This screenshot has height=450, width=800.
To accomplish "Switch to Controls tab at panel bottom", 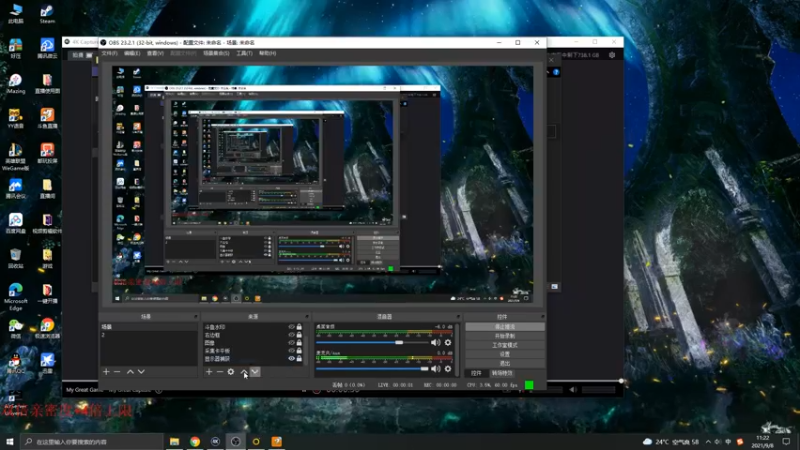I will 476,373.
